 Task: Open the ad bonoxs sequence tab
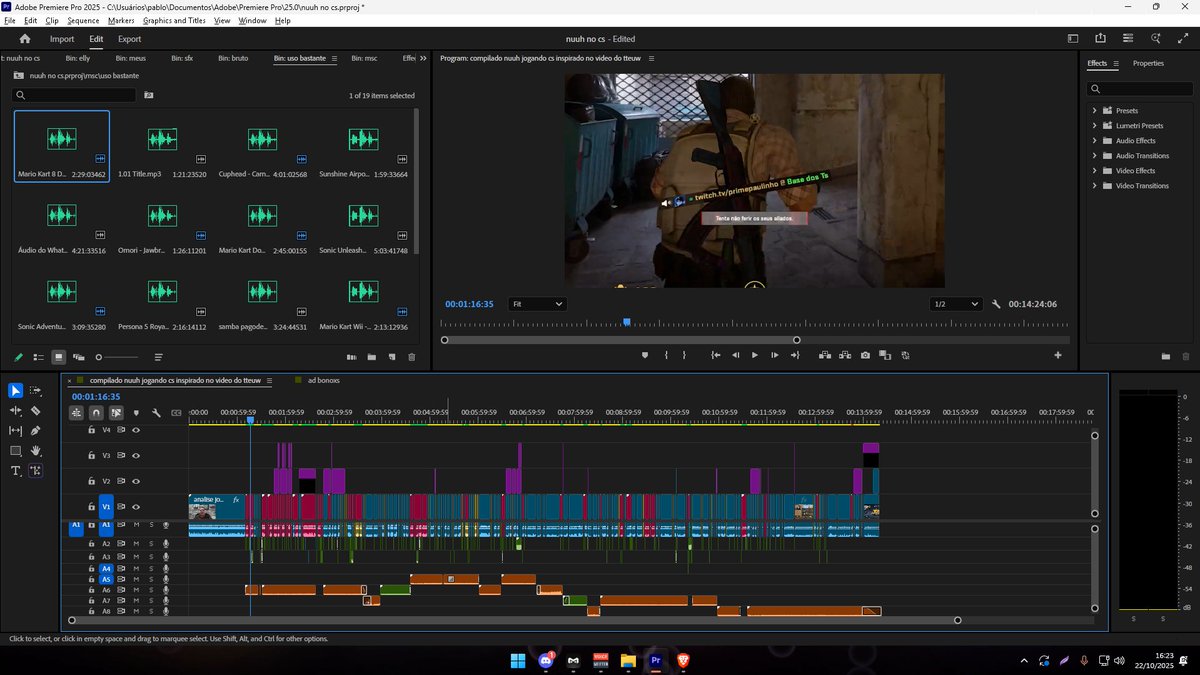coord(323,380)
